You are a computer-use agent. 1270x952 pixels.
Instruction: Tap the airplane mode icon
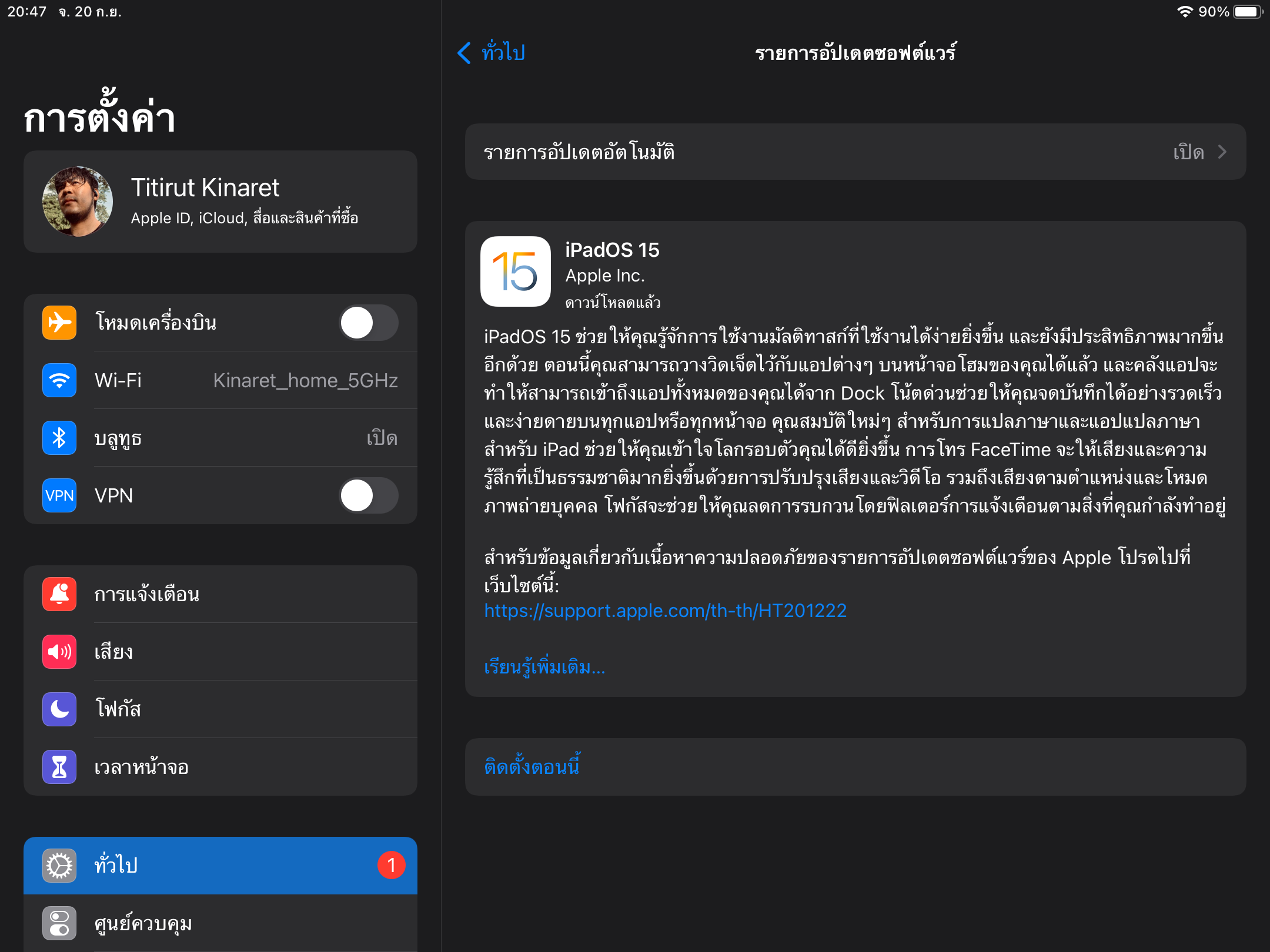[59, 323]
